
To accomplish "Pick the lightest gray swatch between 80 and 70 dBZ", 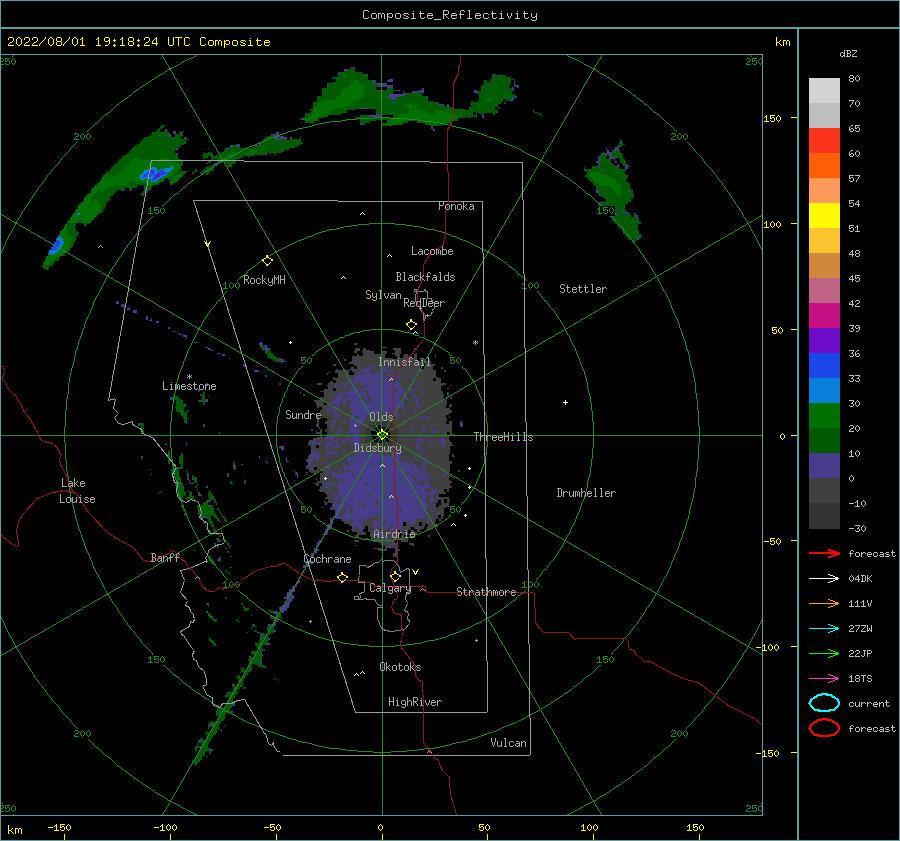I will tap(824, 91).
